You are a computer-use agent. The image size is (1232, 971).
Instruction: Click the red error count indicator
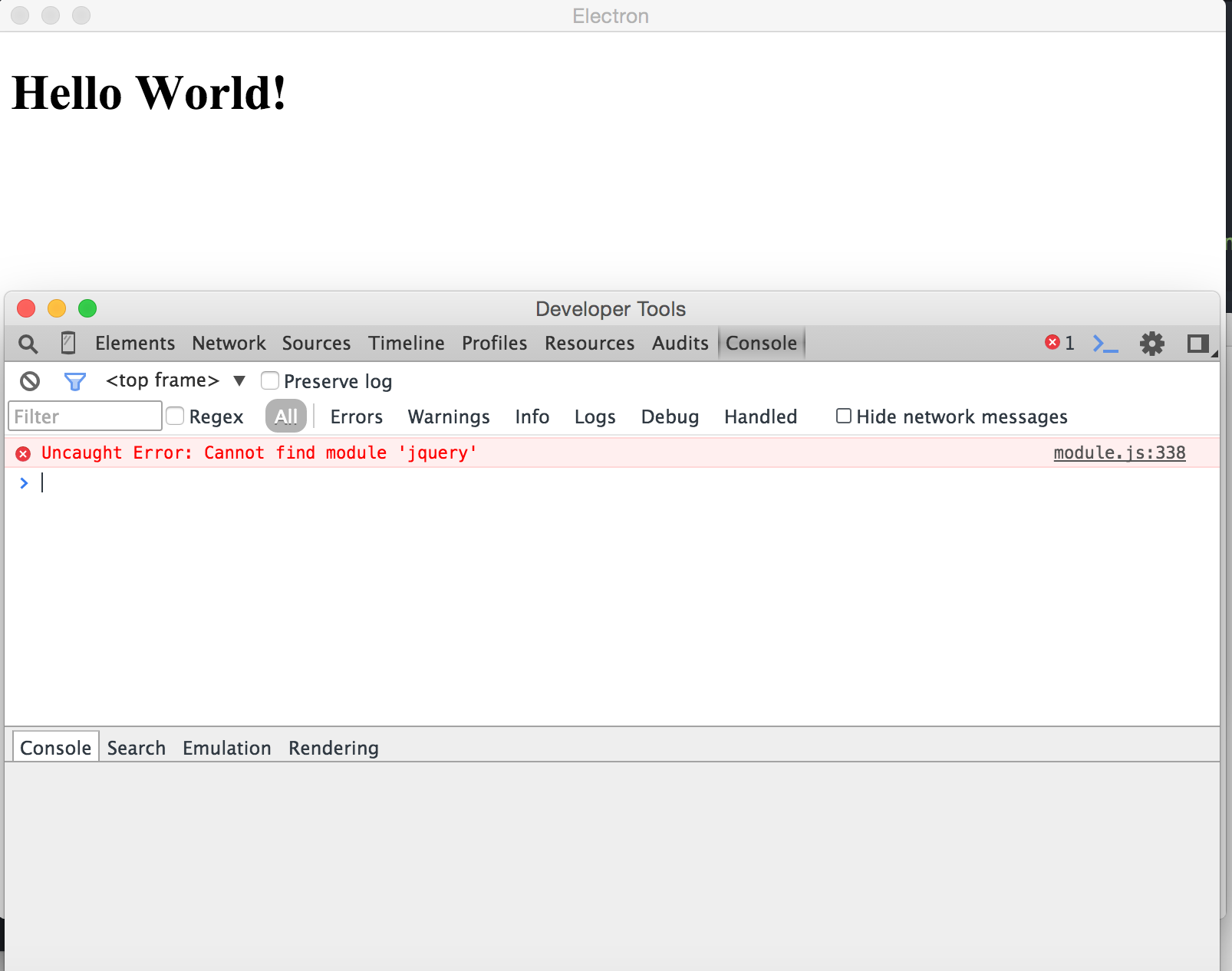[x=1059, y=343]
